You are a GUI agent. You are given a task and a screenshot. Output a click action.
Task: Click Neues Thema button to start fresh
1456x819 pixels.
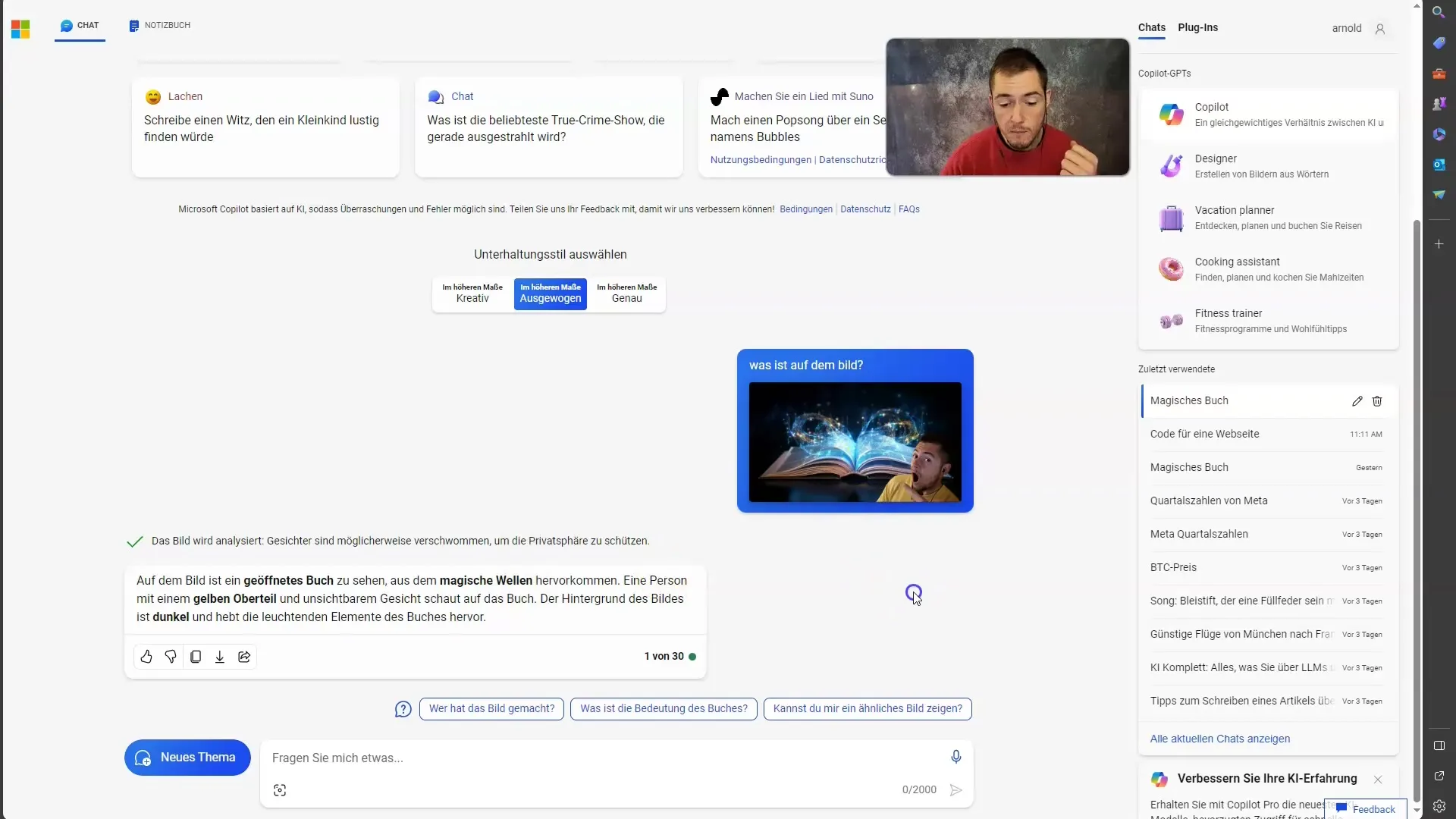(x=187, y=757)
